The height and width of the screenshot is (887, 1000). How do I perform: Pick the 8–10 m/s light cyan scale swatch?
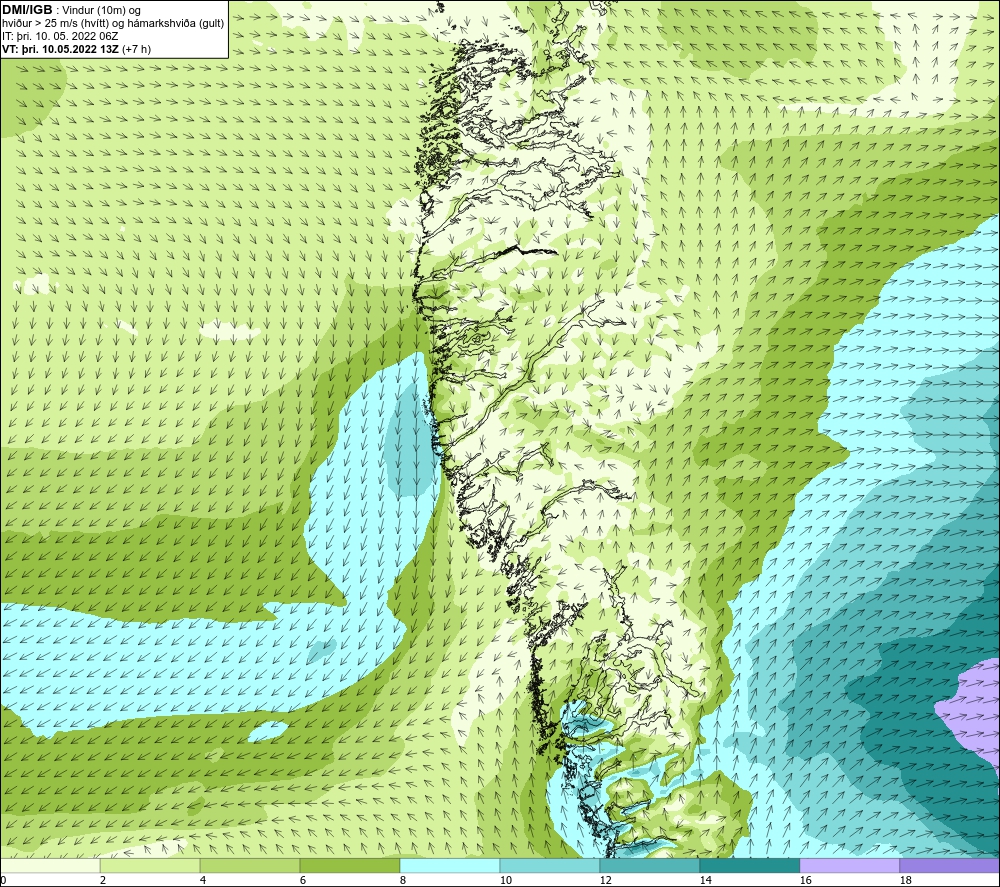click(450, 866)
